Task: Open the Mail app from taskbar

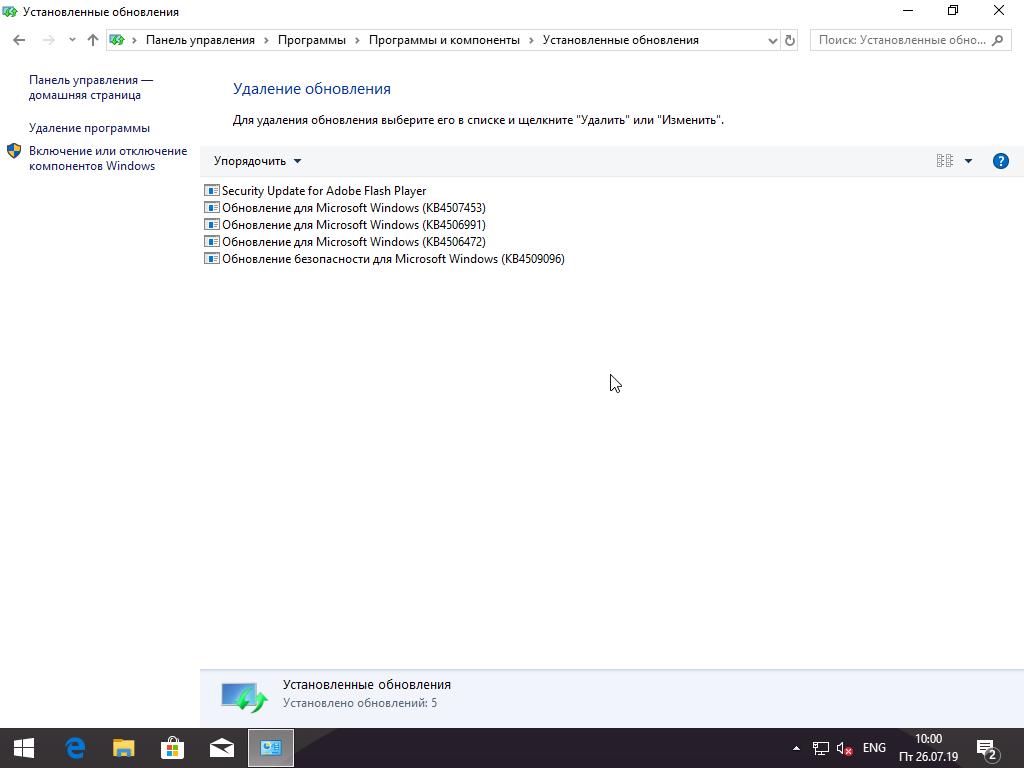Action: coord(221,748)
